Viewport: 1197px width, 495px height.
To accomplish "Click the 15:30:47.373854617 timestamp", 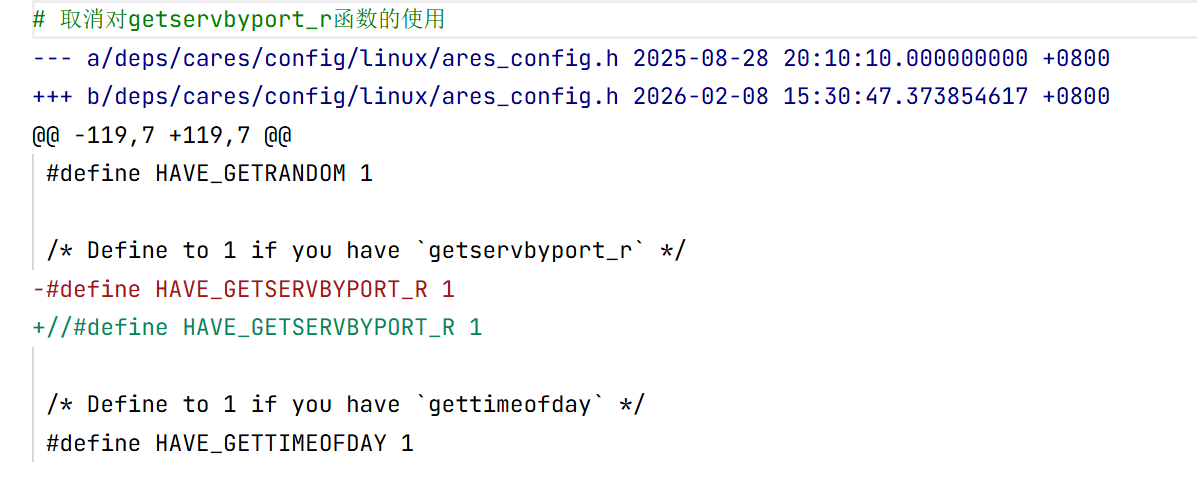I will [905, 97].
